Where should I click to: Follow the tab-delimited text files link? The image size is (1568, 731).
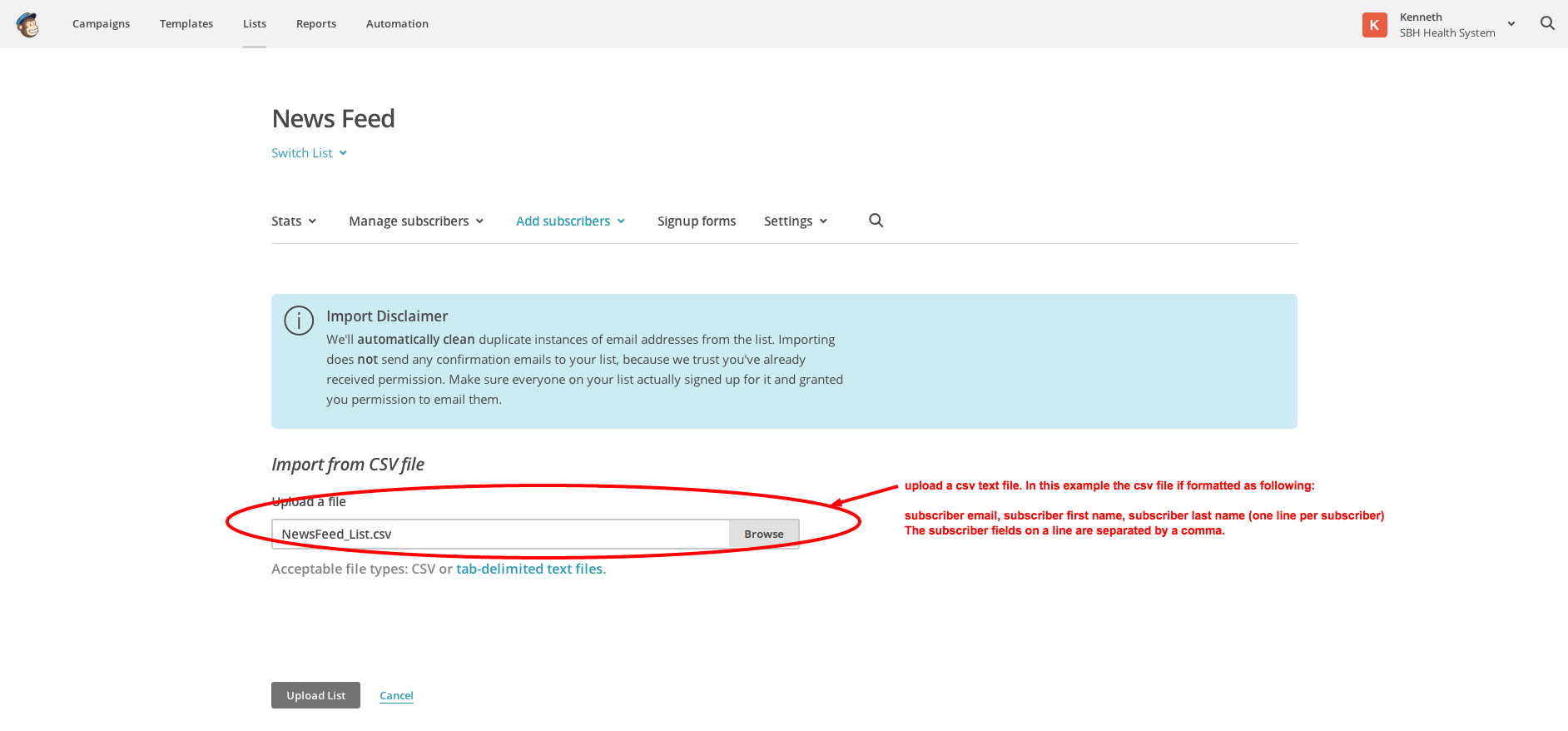[x=529, y=569]
